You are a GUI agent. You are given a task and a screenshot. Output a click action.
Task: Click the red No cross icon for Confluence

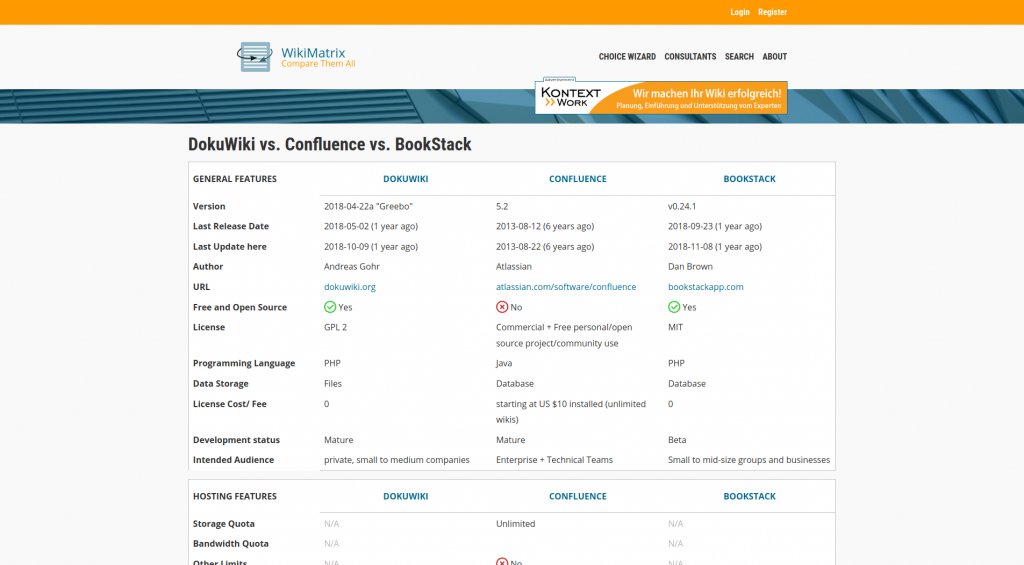[x=502, y=307]
